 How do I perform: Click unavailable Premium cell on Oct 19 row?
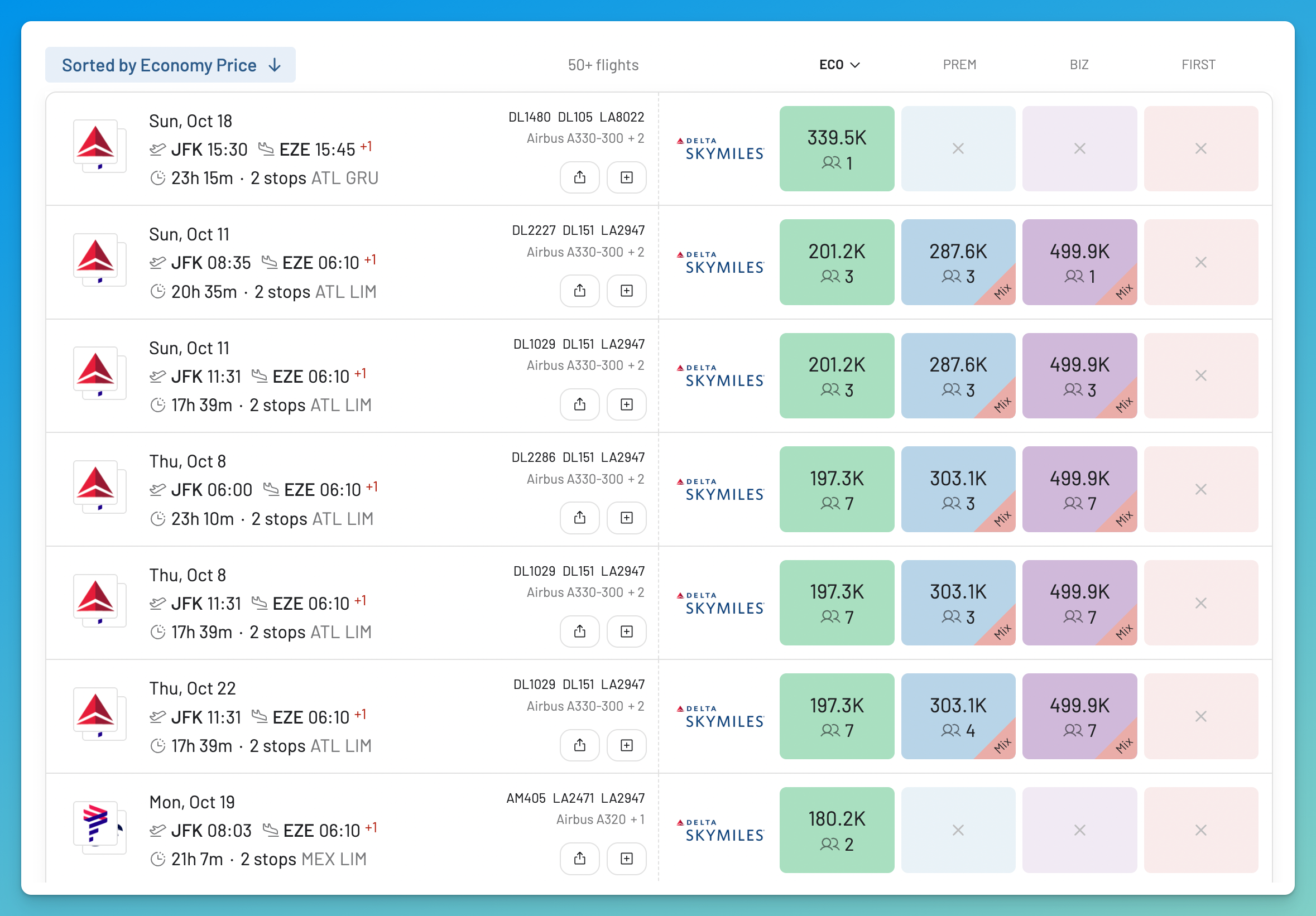(x=958, y=830)
